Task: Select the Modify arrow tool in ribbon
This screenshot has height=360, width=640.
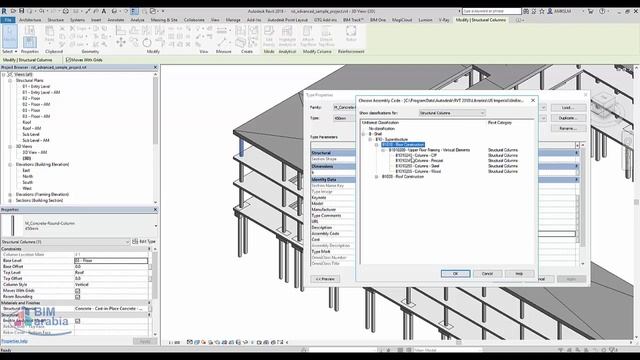Action: (9, 36)
